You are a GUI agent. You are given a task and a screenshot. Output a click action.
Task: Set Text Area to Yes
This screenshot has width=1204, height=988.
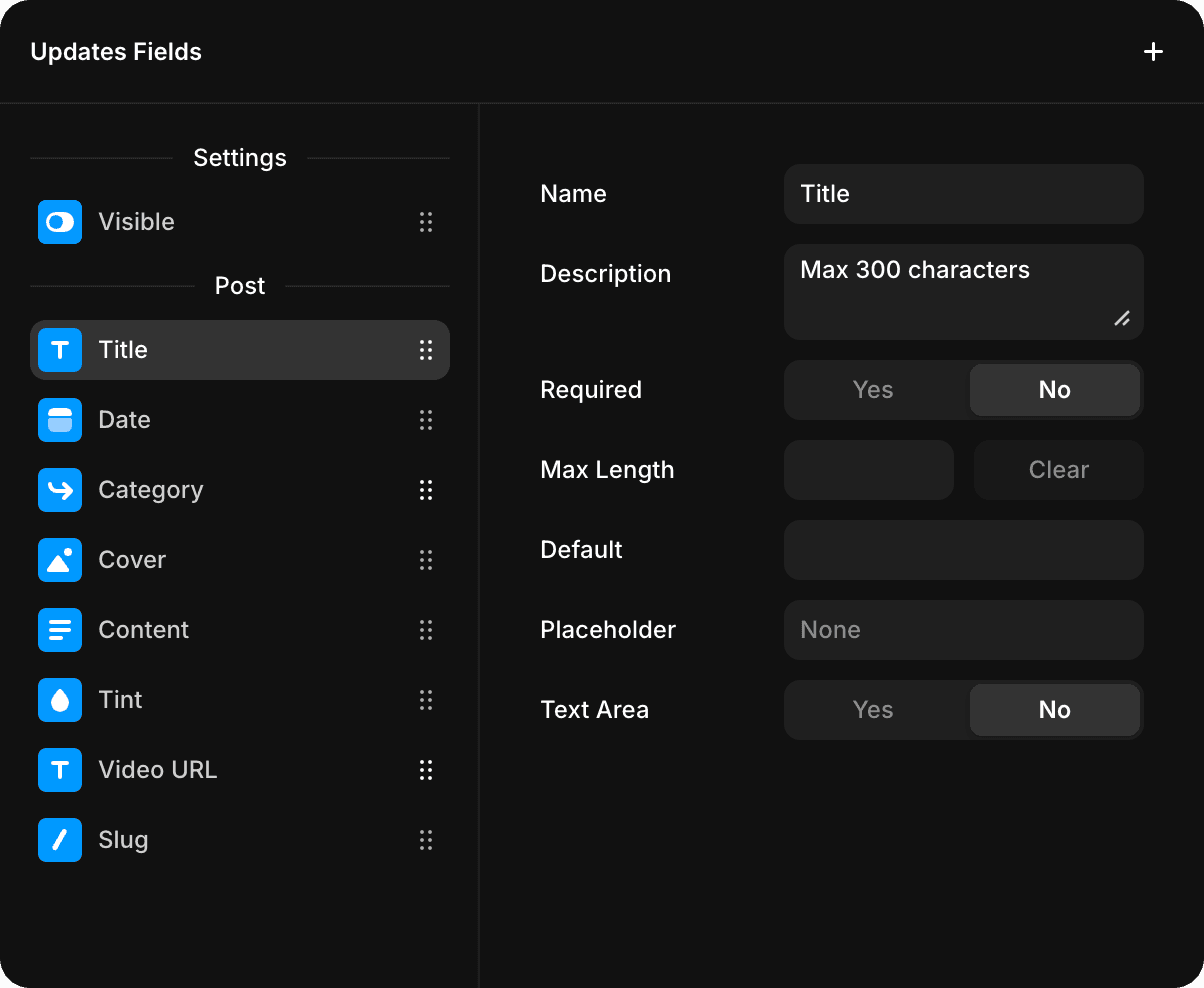[x=872, y=710]
